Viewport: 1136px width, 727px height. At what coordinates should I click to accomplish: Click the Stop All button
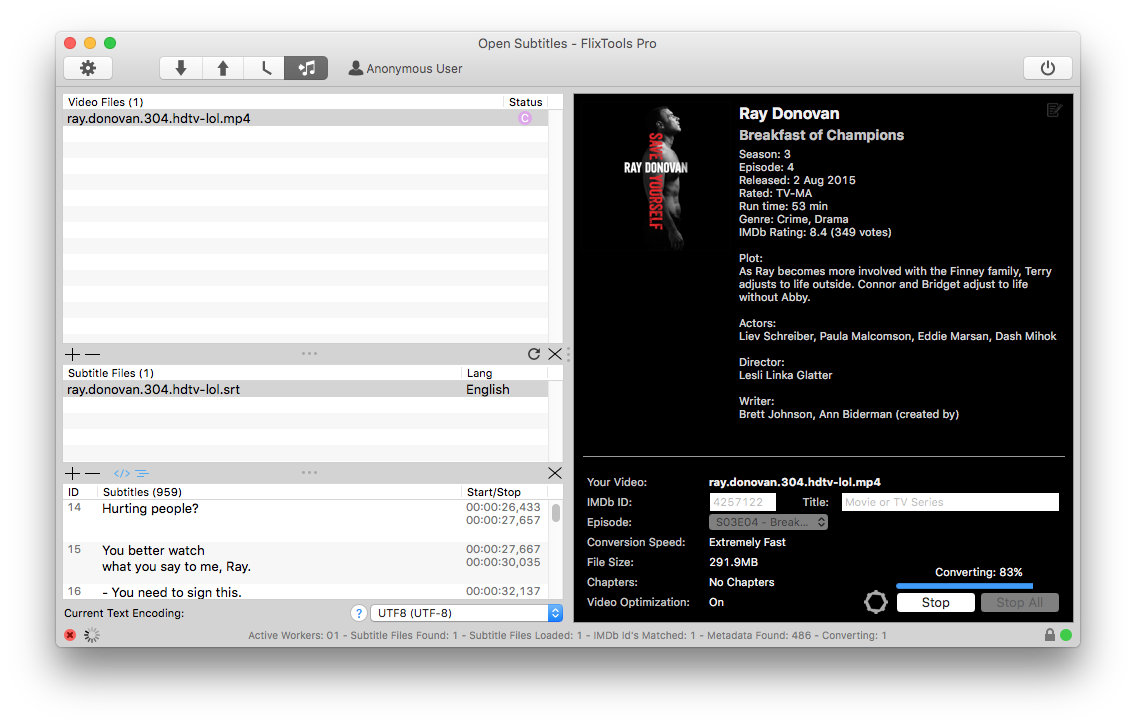[x=1019, y=602]
